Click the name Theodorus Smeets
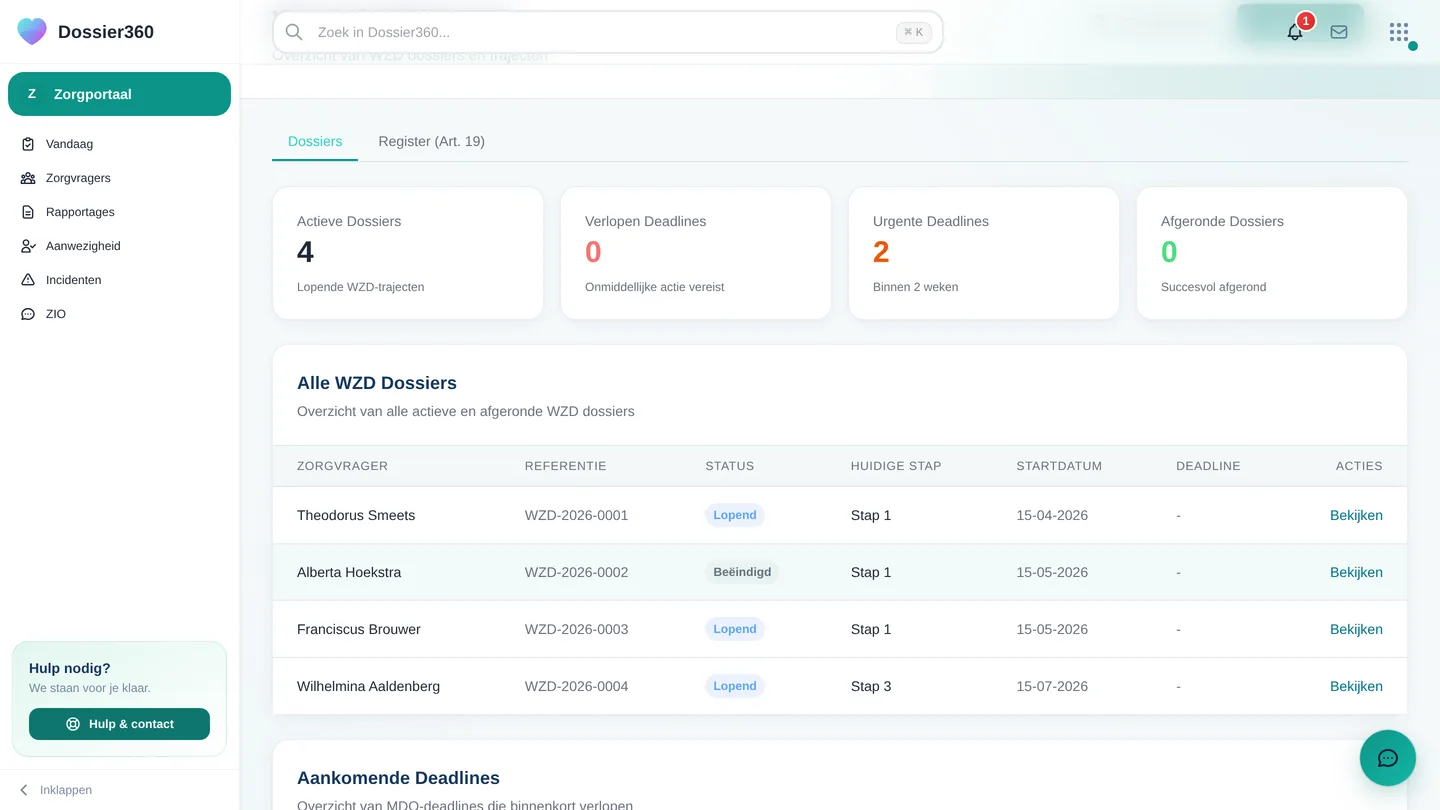 coord(356,515)
